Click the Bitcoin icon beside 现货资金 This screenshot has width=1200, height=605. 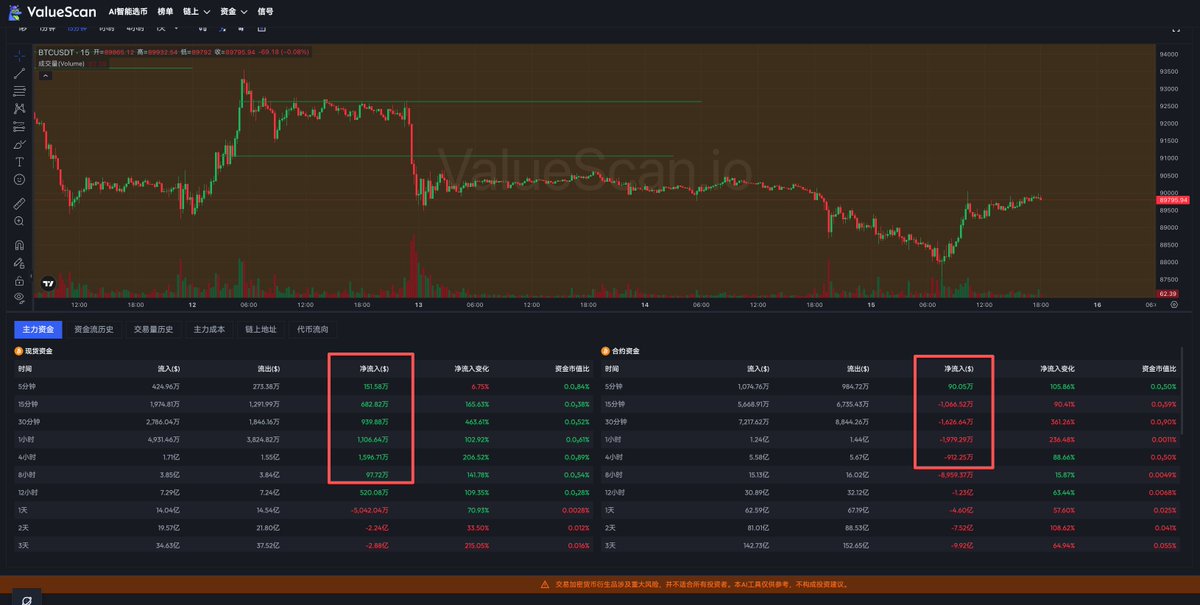(x=18, y=352)
